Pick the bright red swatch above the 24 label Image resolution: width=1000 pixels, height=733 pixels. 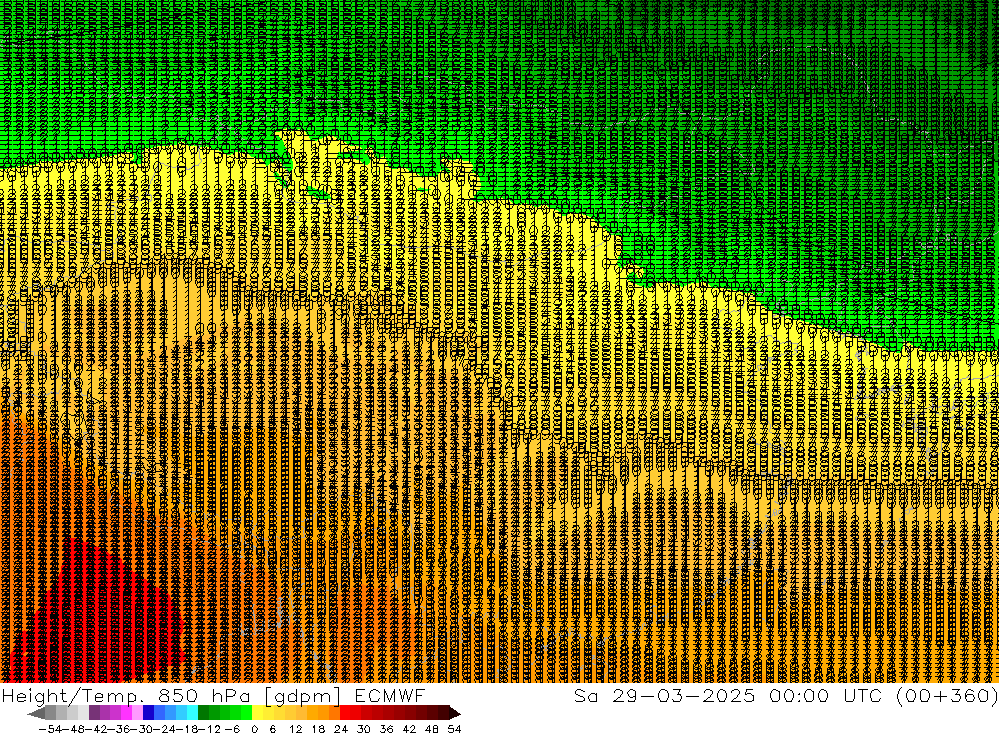tap(345, 713)
